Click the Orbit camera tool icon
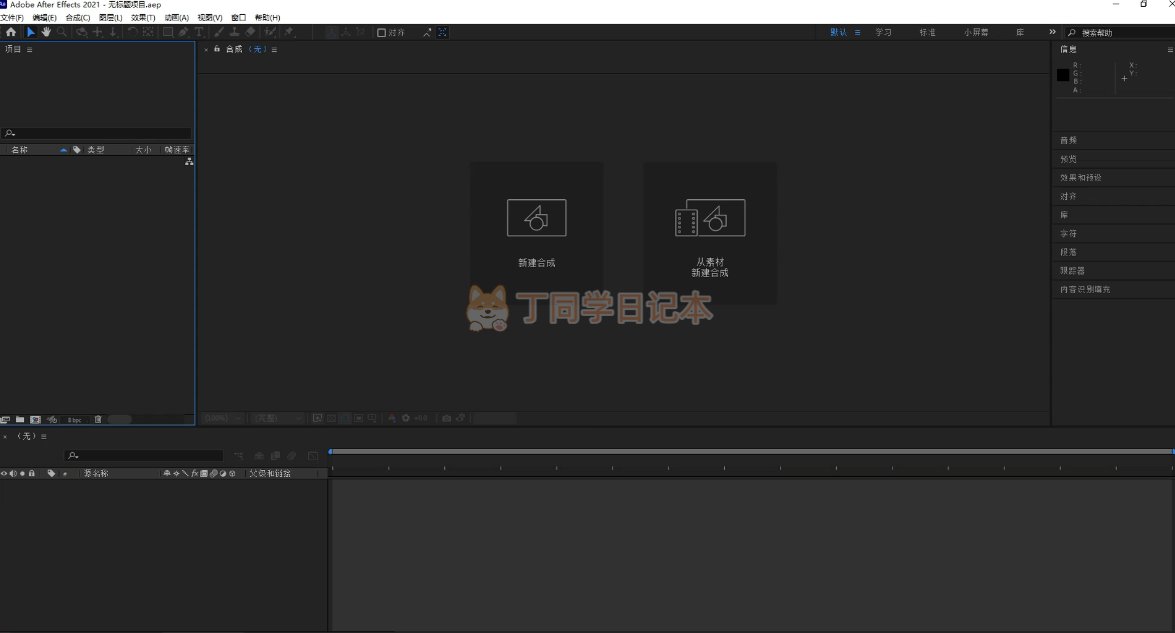This screenshot has height=633, width=1175. 81,32
